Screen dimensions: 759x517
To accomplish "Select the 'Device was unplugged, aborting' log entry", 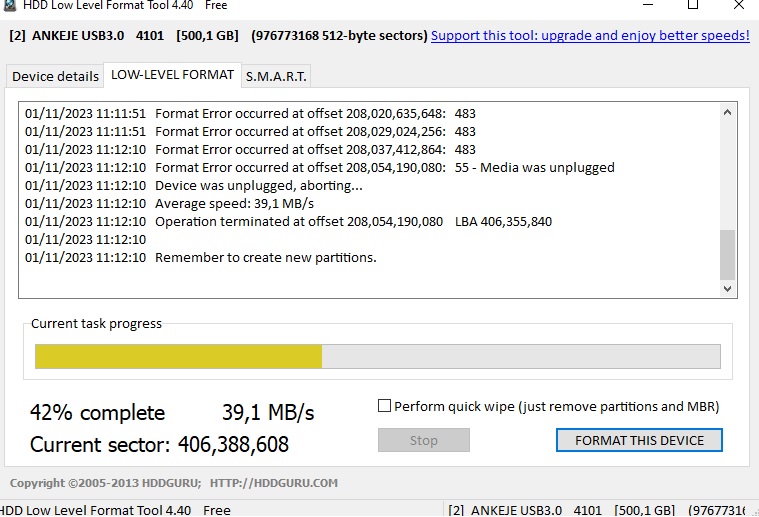I will (259, 186).
